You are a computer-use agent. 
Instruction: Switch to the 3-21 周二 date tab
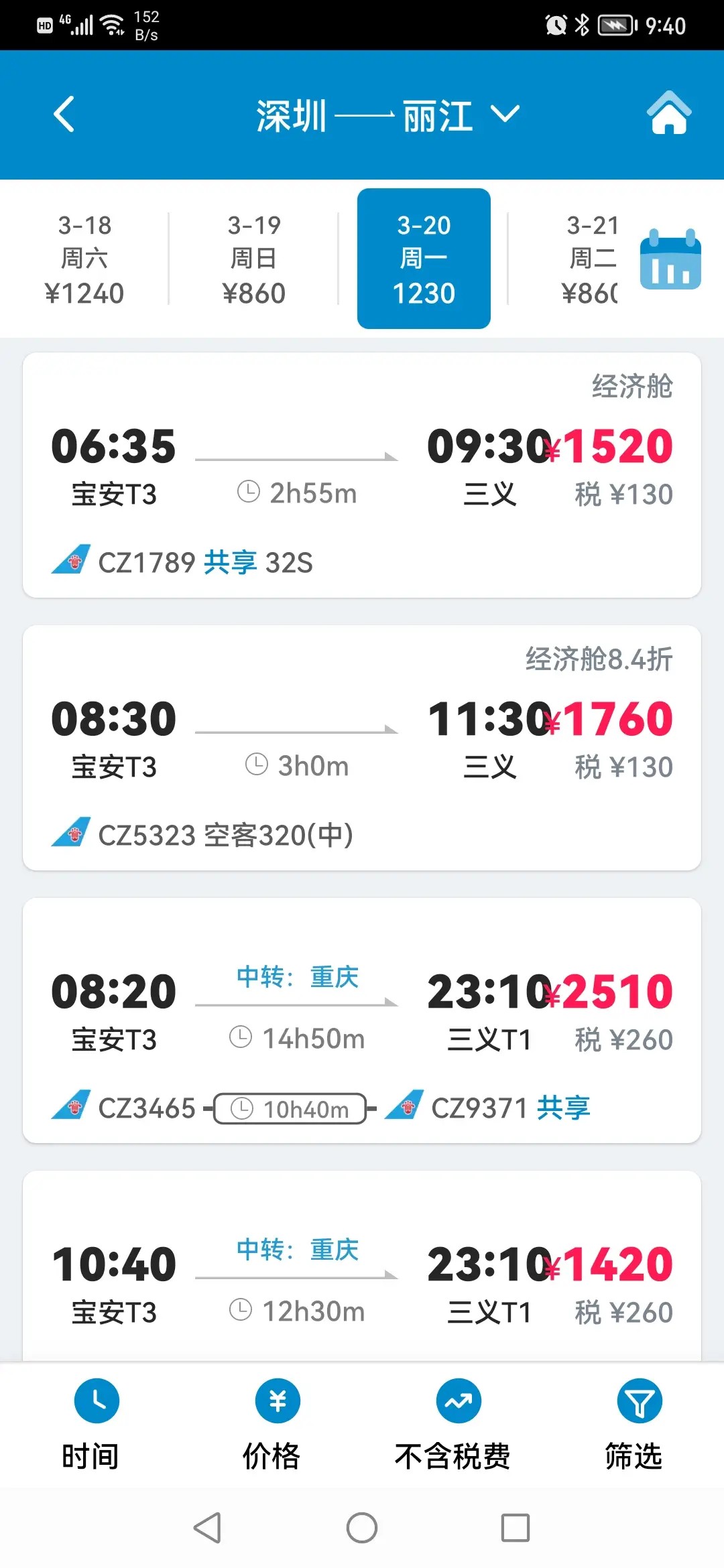click(x=591, y=259)
